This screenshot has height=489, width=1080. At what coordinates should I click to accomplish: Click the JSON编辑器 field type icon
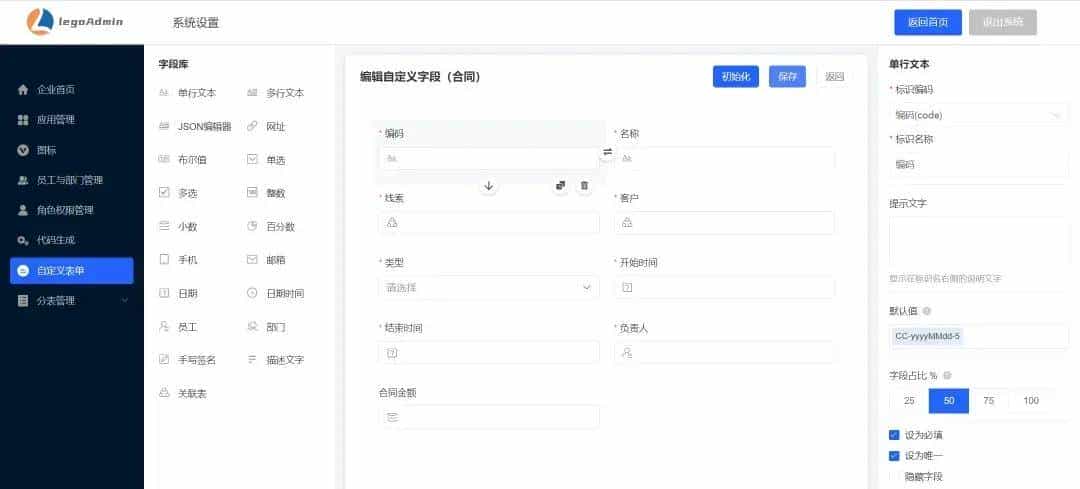(164, 127)
